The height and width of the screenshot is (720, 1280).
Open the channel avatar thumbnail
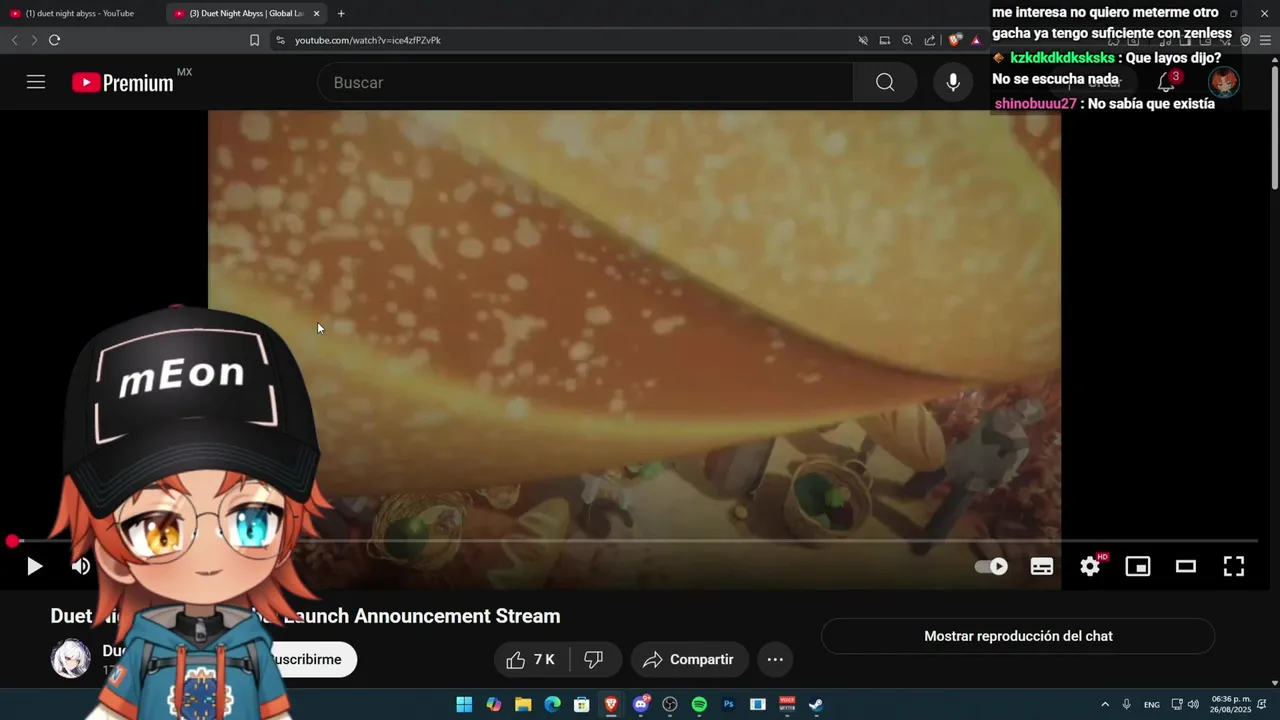pos(70,659)
